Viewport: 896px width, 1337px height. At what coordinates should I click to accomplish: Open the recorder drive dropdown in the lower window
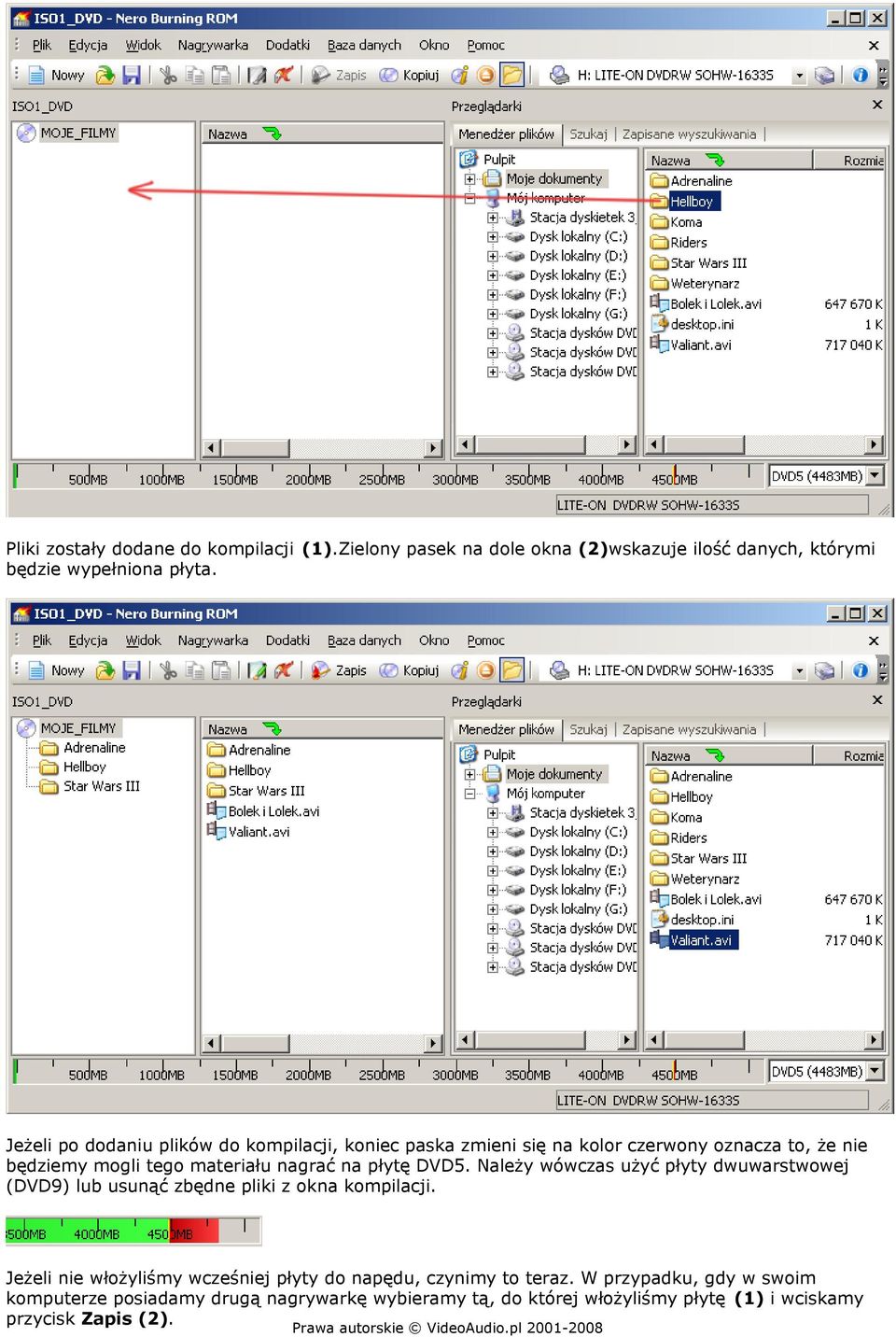pos(799,670)
